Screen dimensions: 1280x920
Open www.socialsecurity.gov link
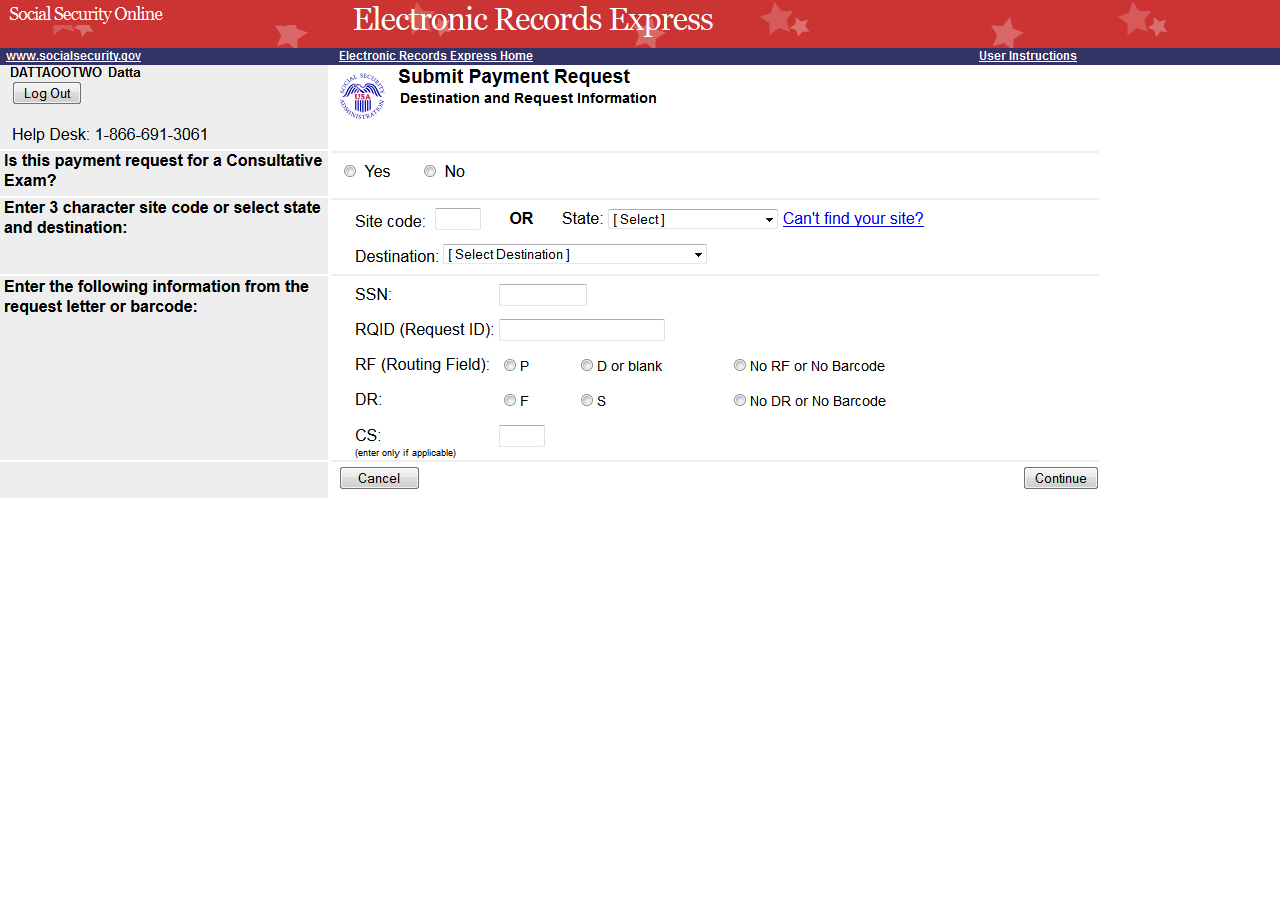pos(73,56)
